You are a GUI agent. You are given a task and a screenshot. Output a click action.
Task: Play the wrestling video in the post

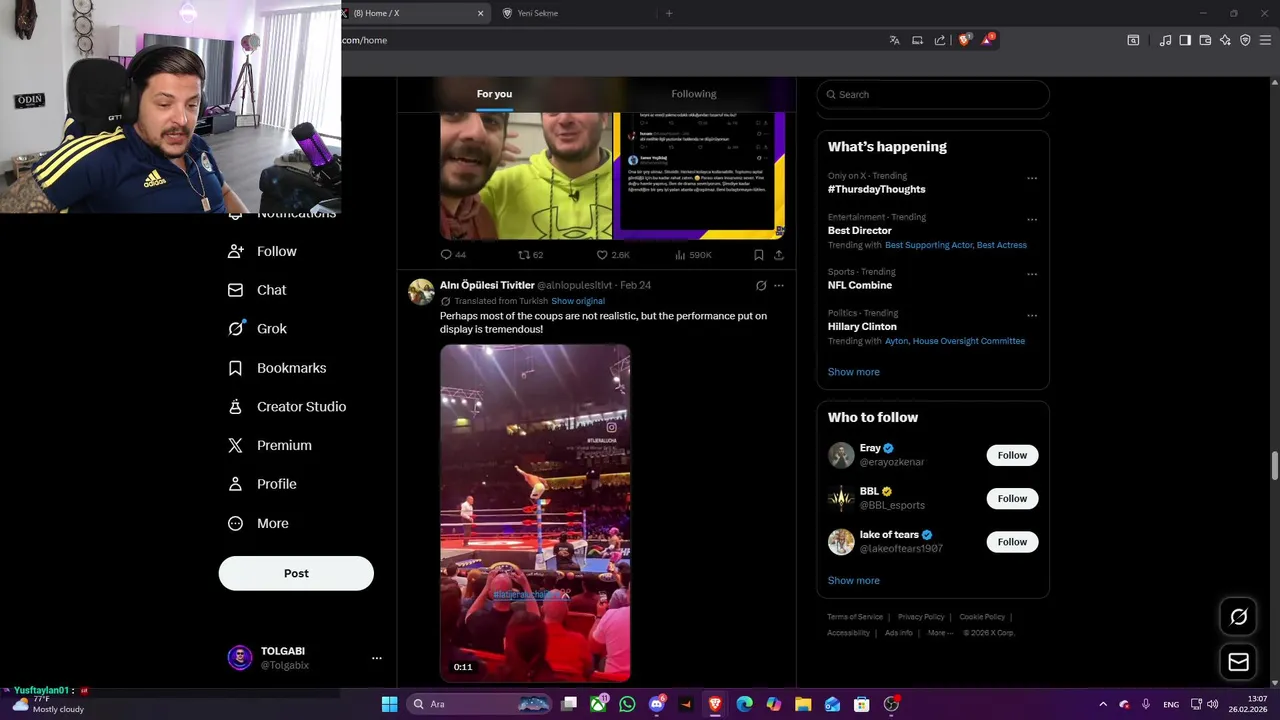point(535,513)
